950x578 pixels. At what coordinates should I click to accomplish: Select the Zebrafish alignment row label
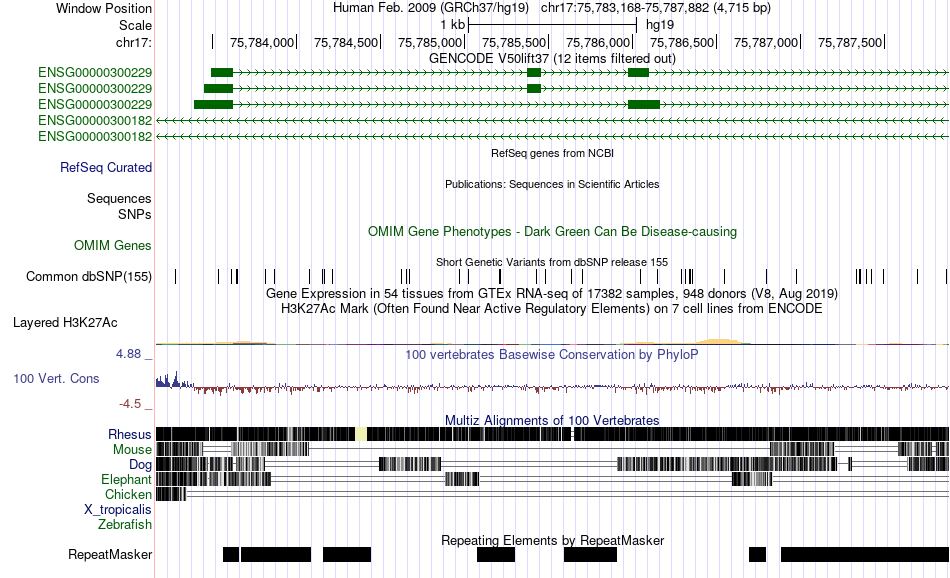[125, 525]
